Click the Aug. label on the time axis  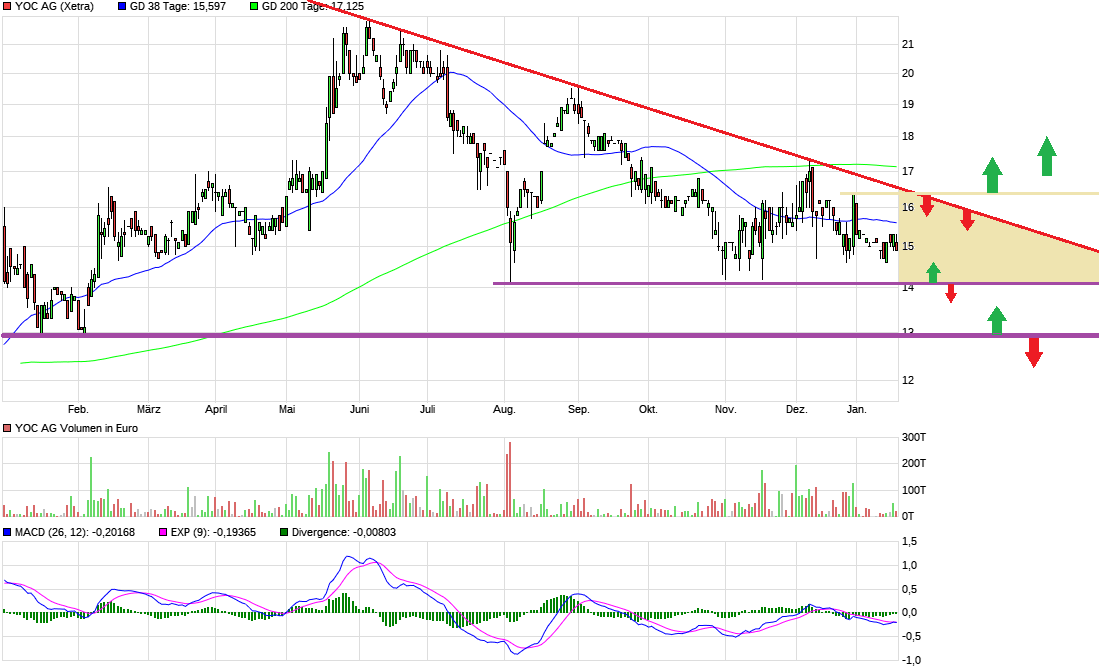click(x=504, y=409)
